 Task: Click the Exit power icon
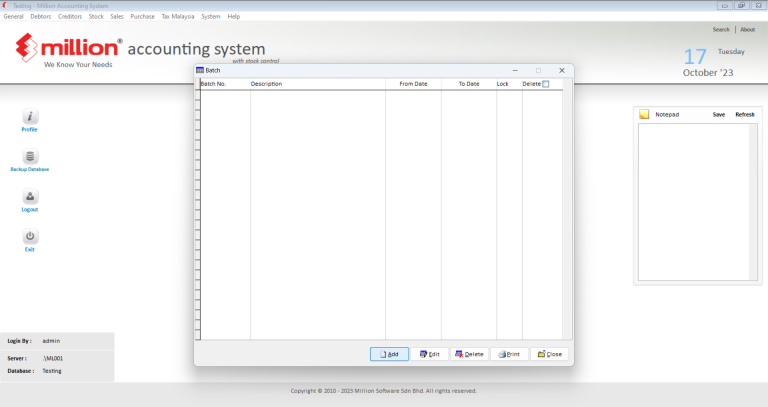30,237
